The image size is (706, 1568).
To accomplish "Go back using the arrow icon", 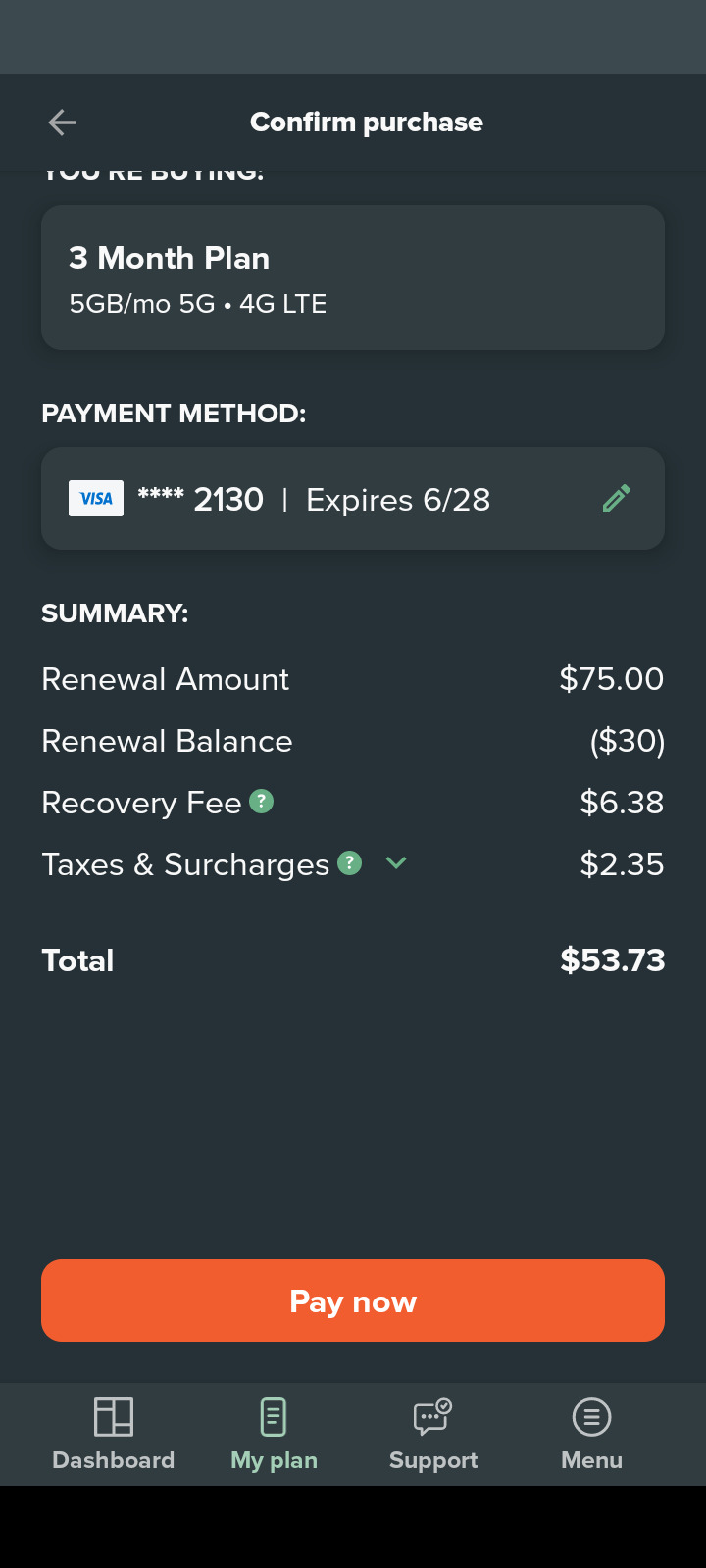I will pyautogui.click(x=62, y=122).
